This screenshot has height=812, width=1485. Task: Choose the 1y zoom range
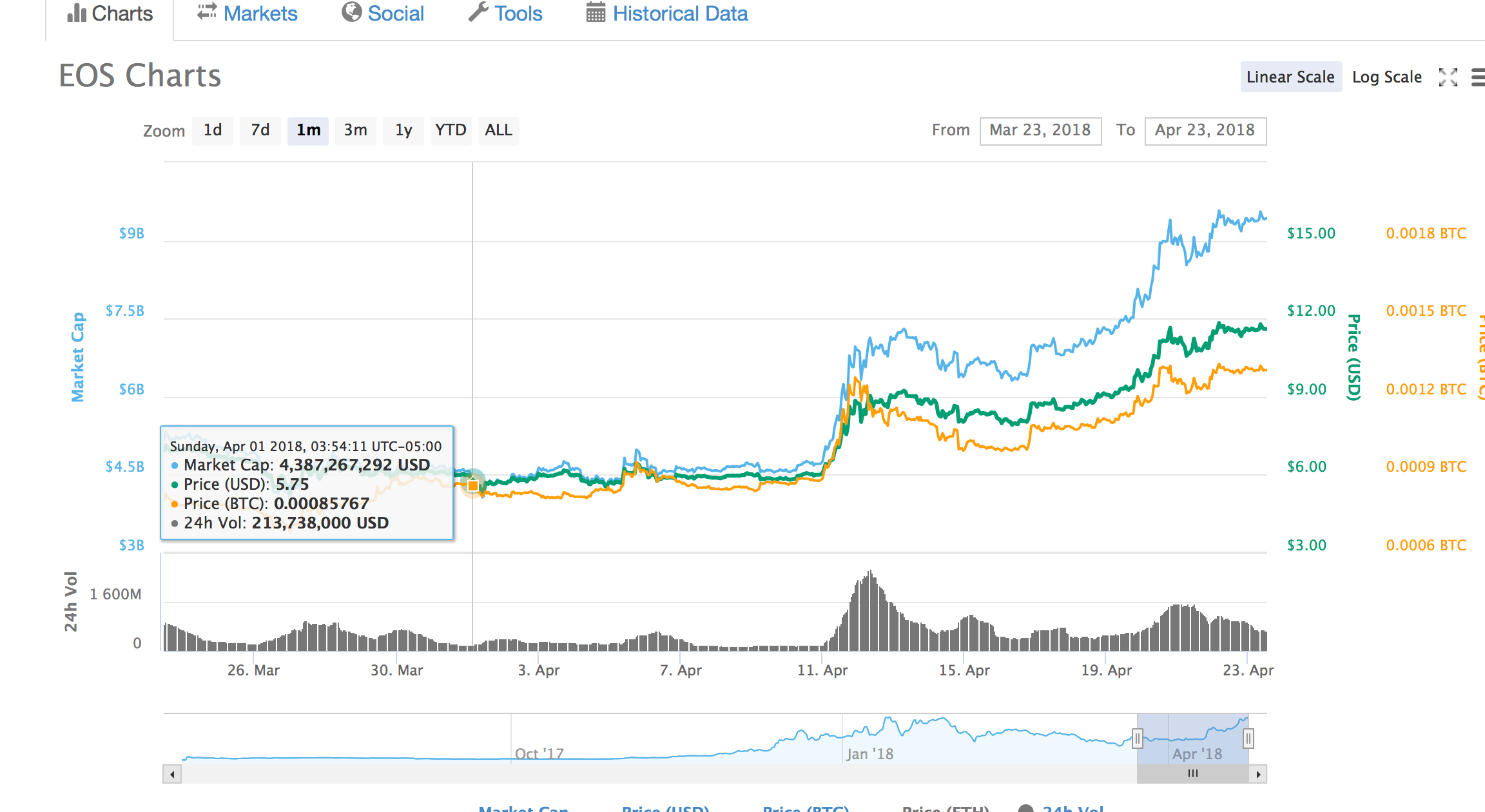coord(403,130)
